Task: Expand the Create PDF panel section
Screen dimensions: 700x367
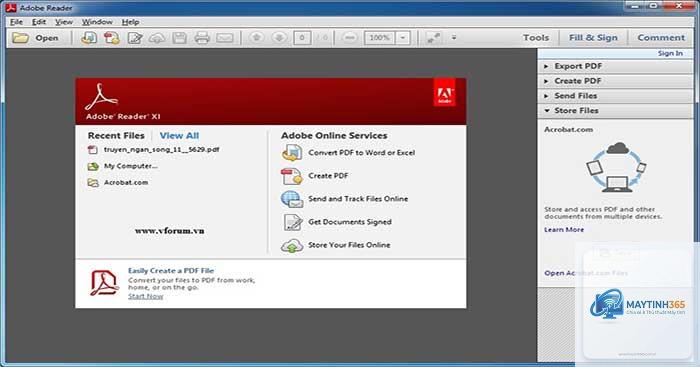Action: (x=615, y=81)
